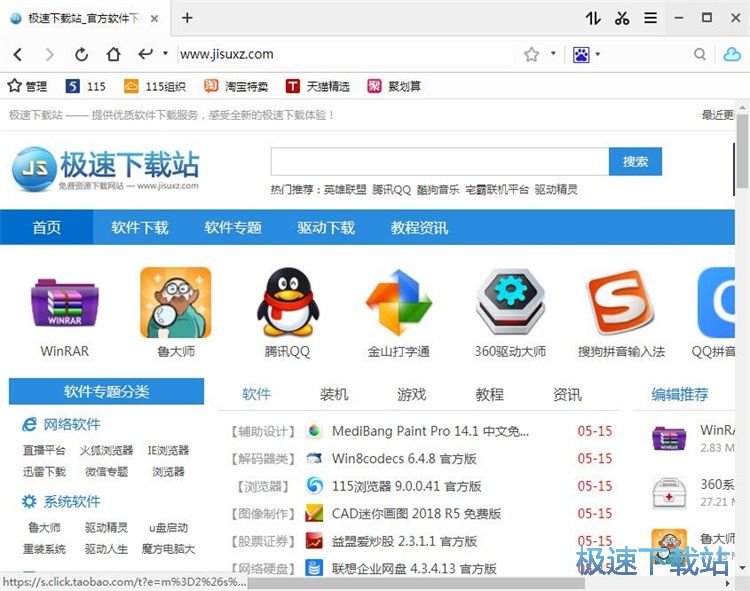Open the 英雄联盟 hot recommendation link
This screenshot has height=591, width=750.
click(345, 190)
